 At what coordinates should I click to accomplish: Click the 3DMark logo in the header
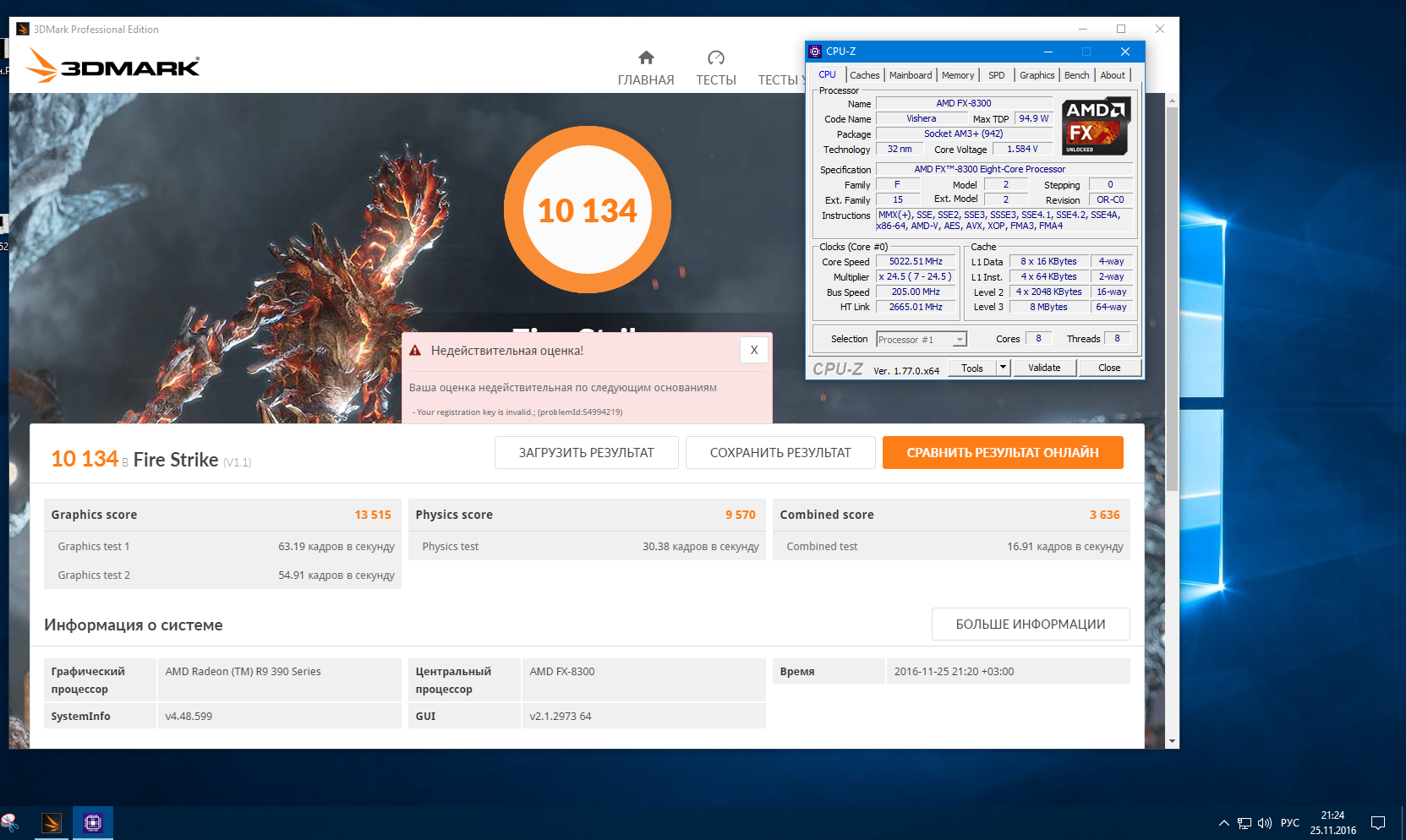pyautogui.click(x=112, y=65)
